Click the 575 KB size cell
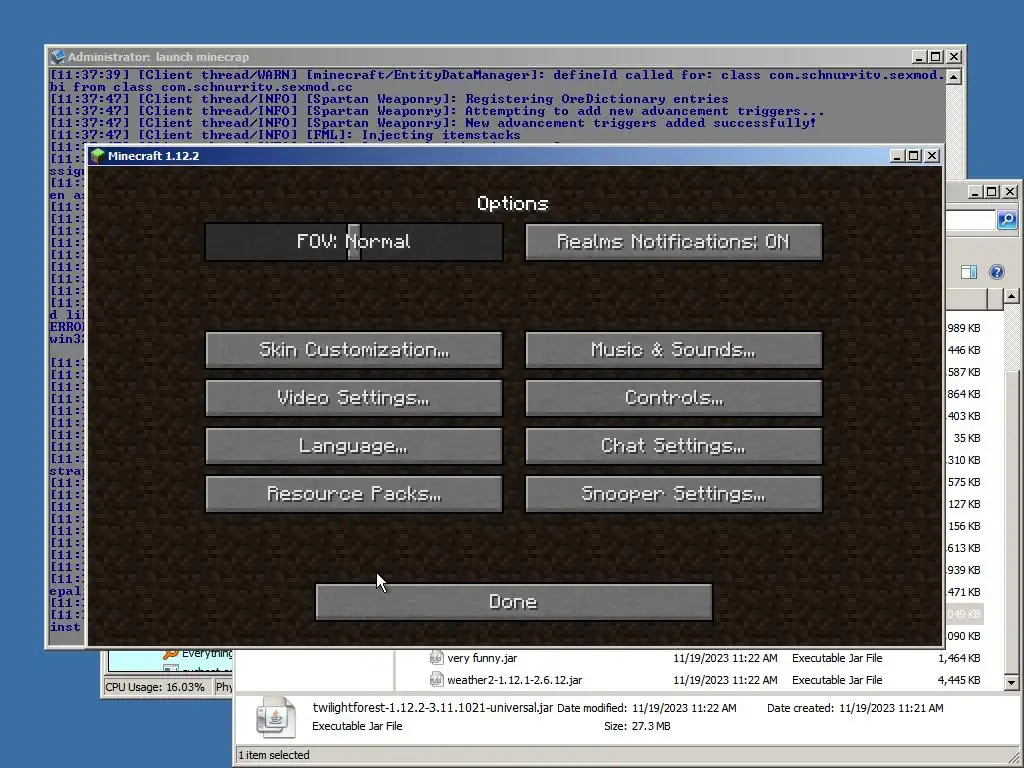The width and height of the screenshot is (1024, 768). point(964,482)
